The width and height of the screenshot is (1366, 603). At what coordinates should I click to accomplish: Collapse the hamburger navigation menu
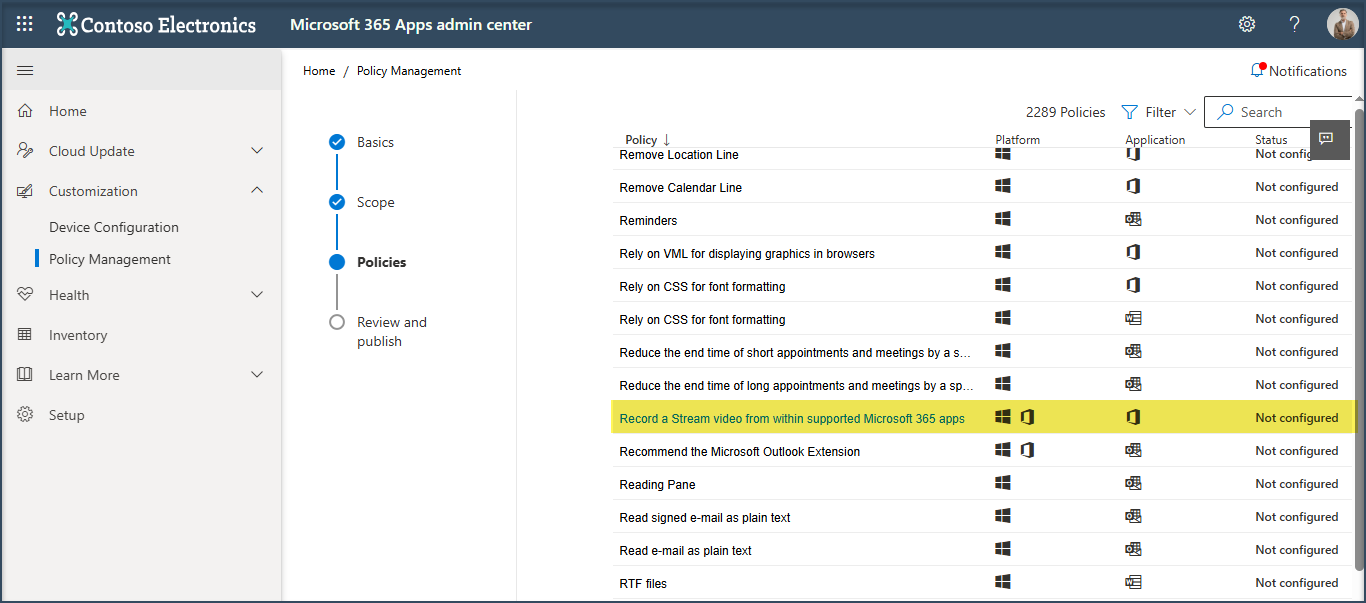coord(25,70)
